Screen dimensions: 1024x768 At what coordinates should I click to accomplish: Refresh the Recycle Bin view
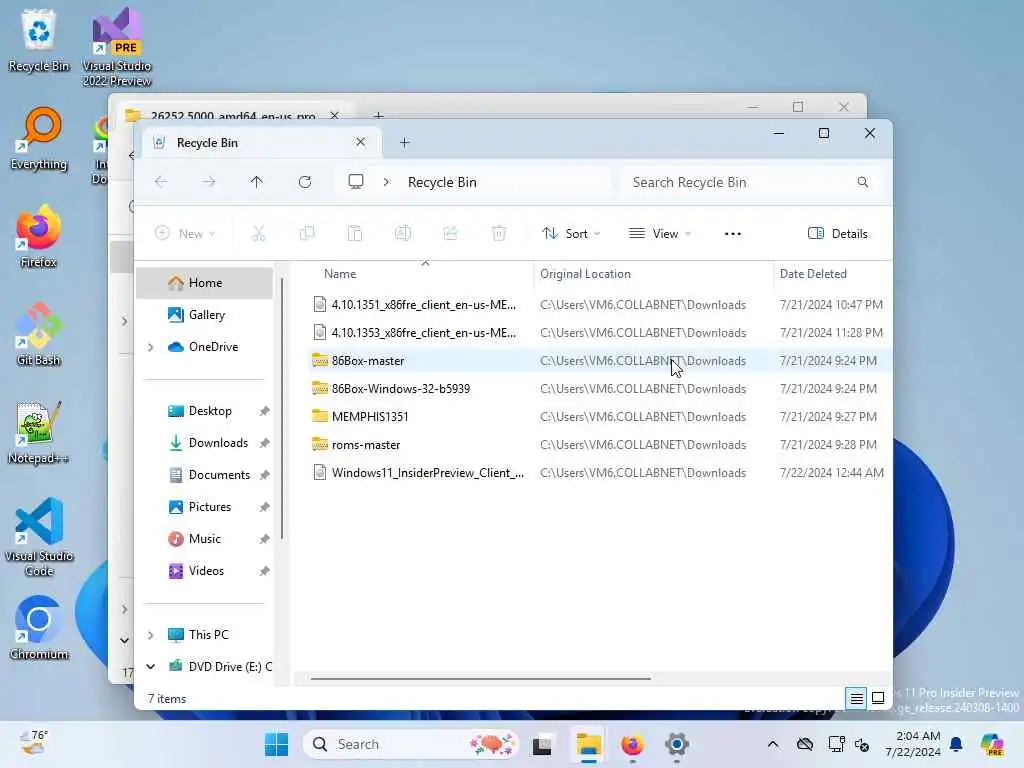tap(305, 182)
